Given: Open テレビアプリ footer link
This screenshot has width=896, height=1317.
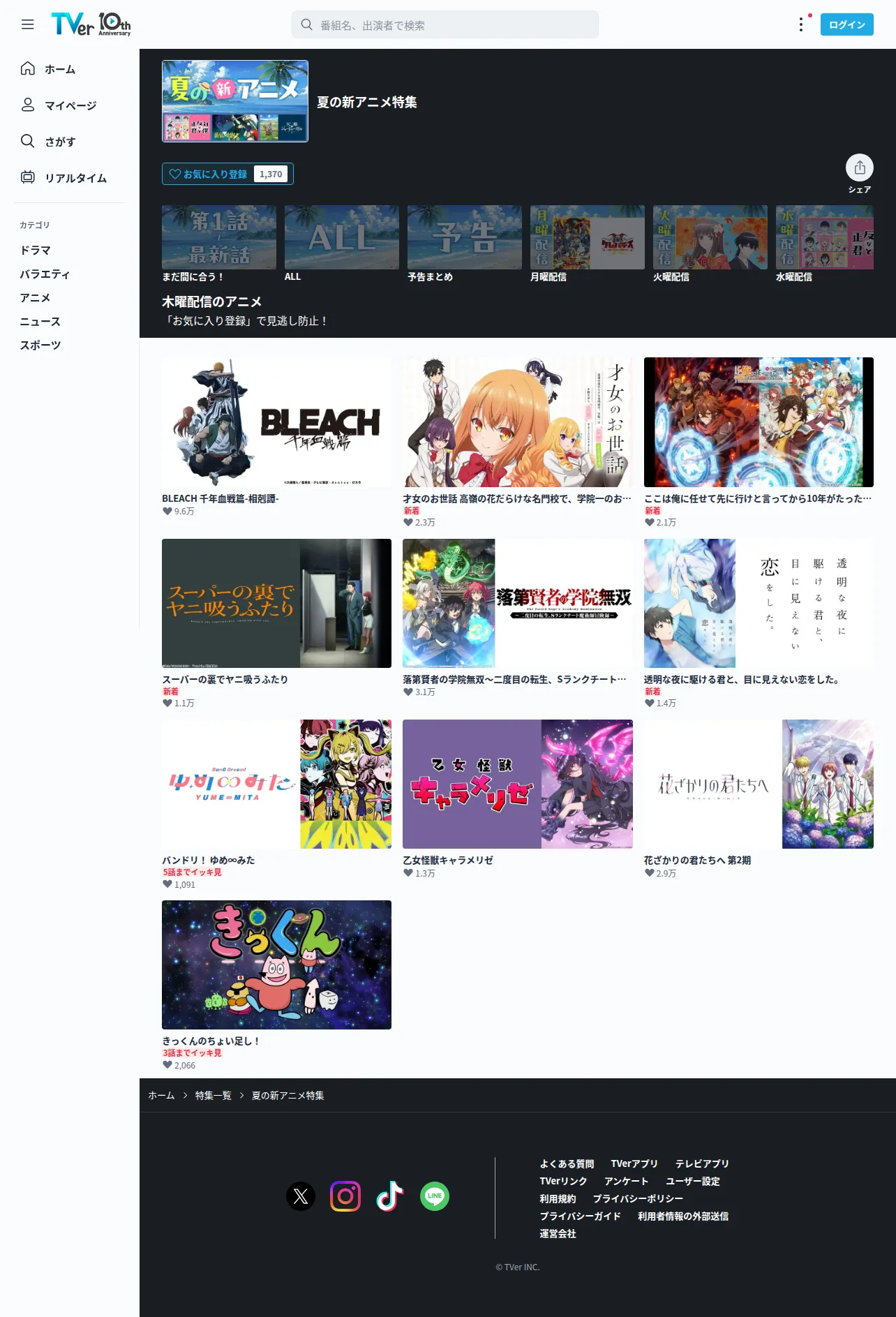Looking at the screenshot, I should (702, 1163).
